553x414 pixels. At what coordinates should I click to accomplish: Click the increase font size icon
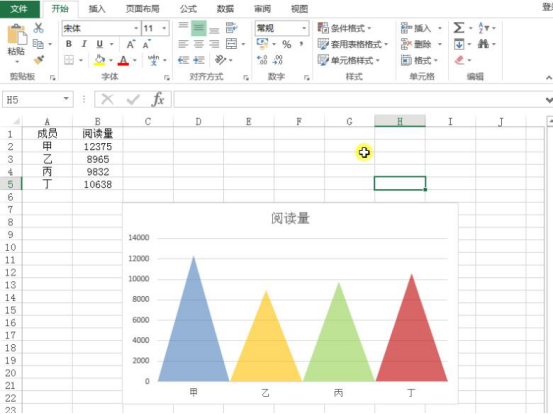(130, 44)
